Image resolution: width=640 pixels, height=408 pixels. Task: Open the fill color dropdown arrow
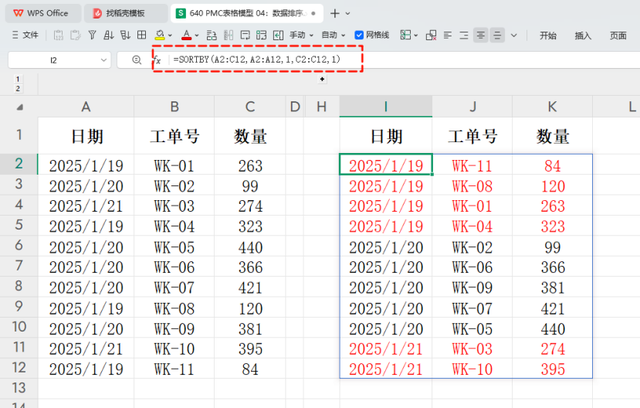pos(170,35)
